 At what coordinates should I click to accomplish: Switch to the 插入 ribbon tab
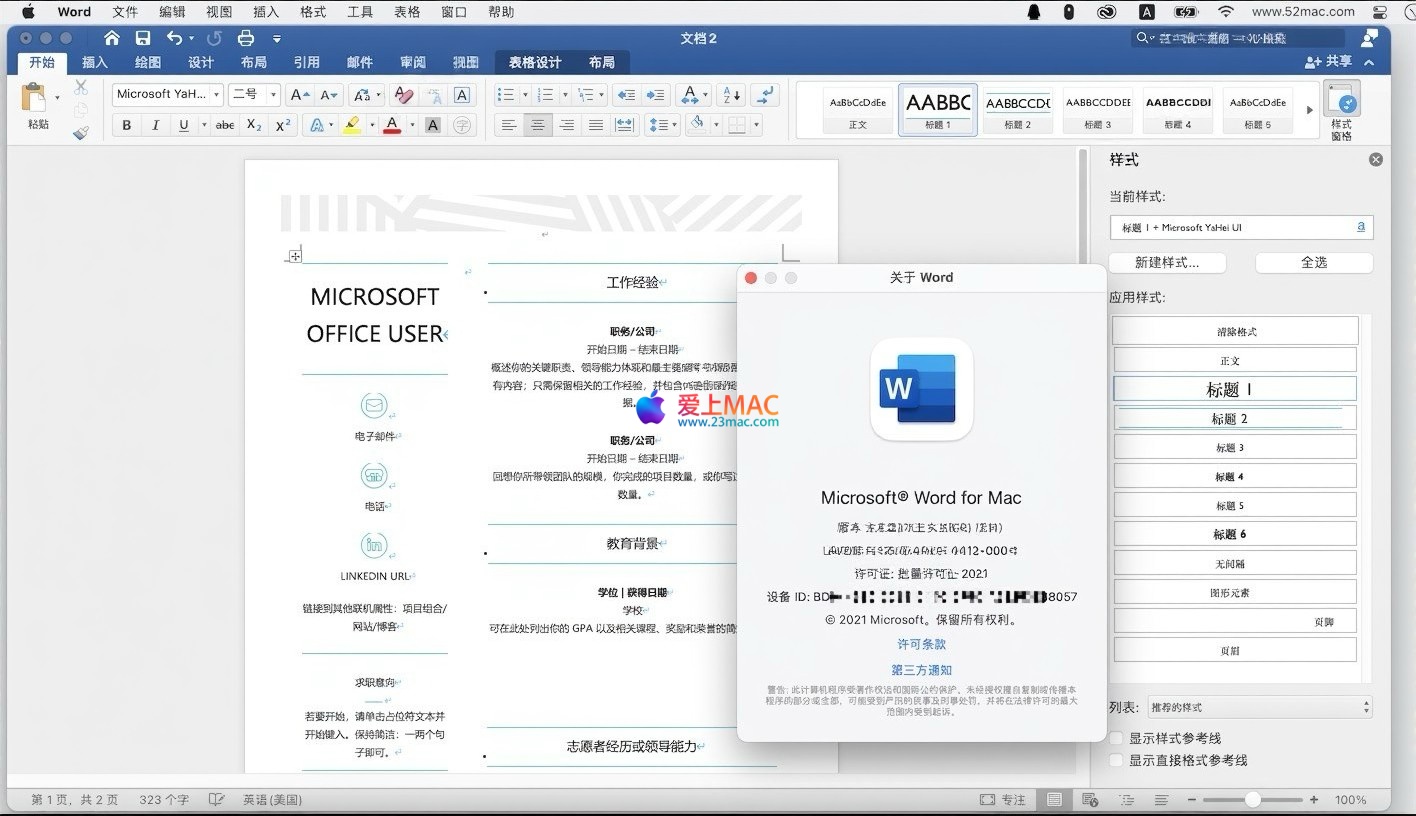coord(95,62)
